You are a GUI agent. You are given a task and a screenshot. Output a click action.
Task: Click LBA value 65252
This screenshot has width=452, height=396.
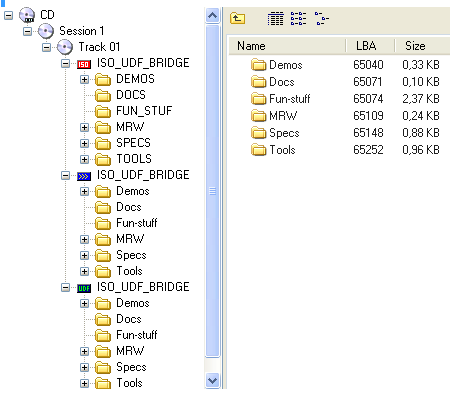pyautogui.click(x=368, y=150)
